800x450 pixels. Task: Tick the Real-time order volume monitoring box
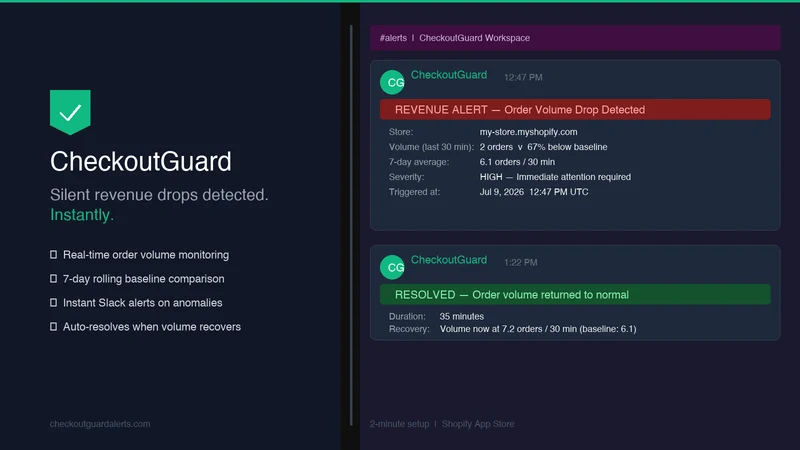(x=54, y=255)
